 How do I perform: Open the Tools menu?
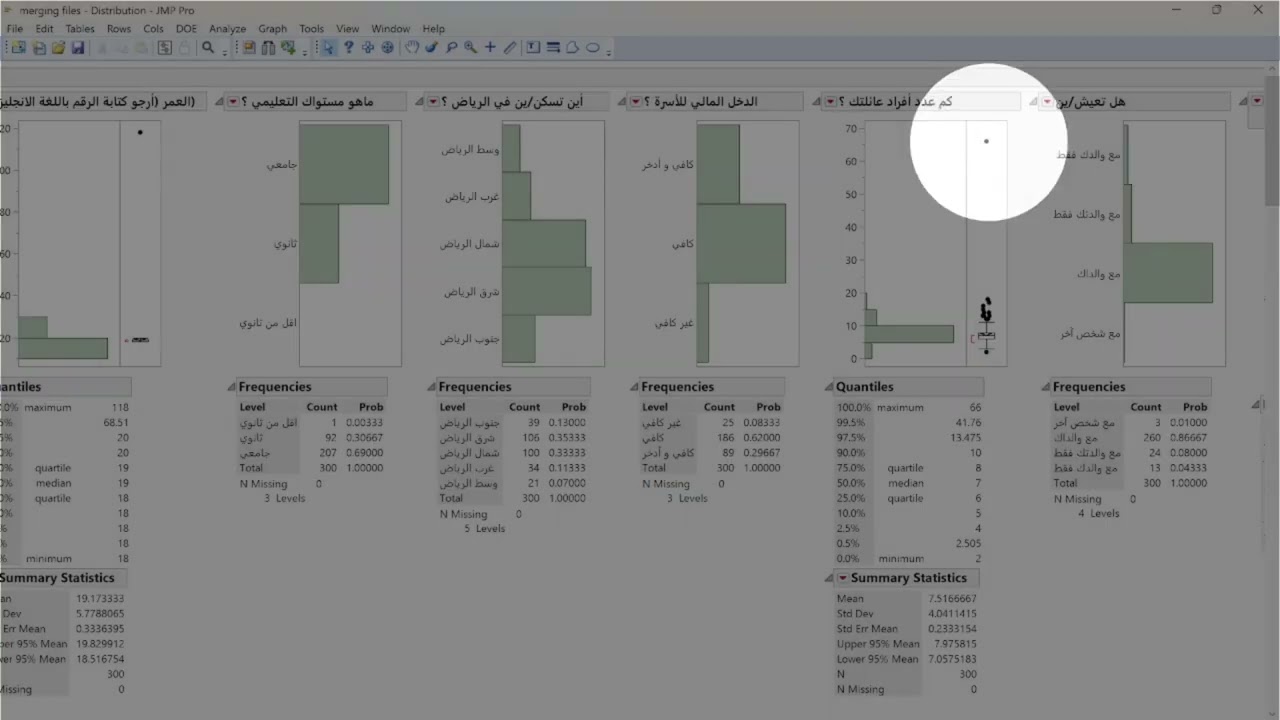(x=311, y=29)
